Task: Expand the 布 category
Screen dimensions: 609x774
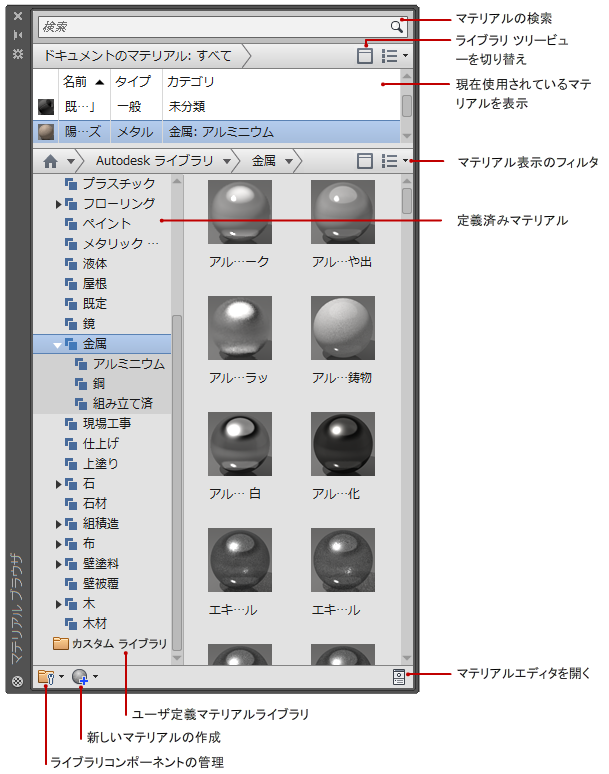Action: (x=58, y=544)
